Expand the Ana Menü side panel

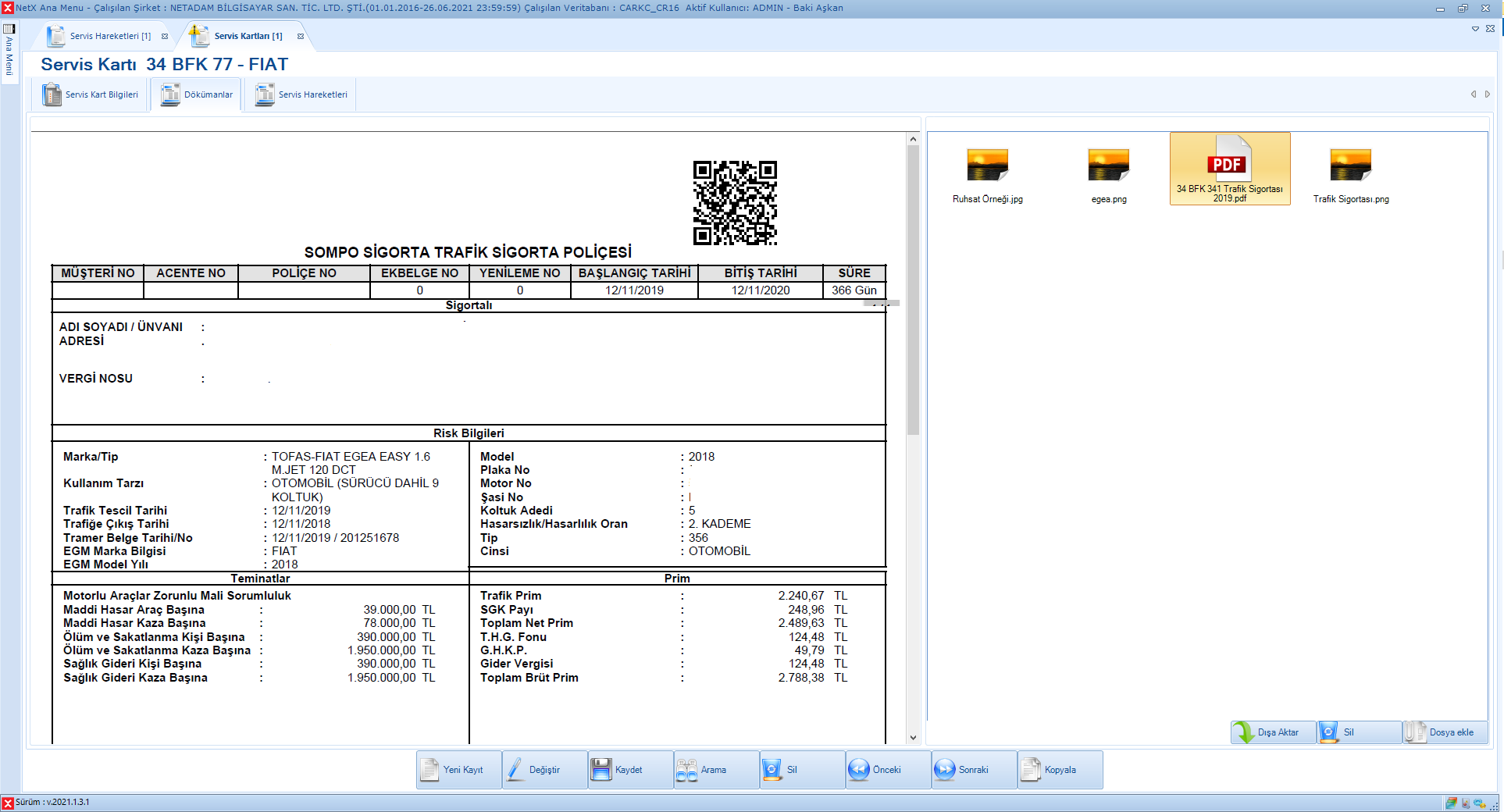tap(9, 51)
